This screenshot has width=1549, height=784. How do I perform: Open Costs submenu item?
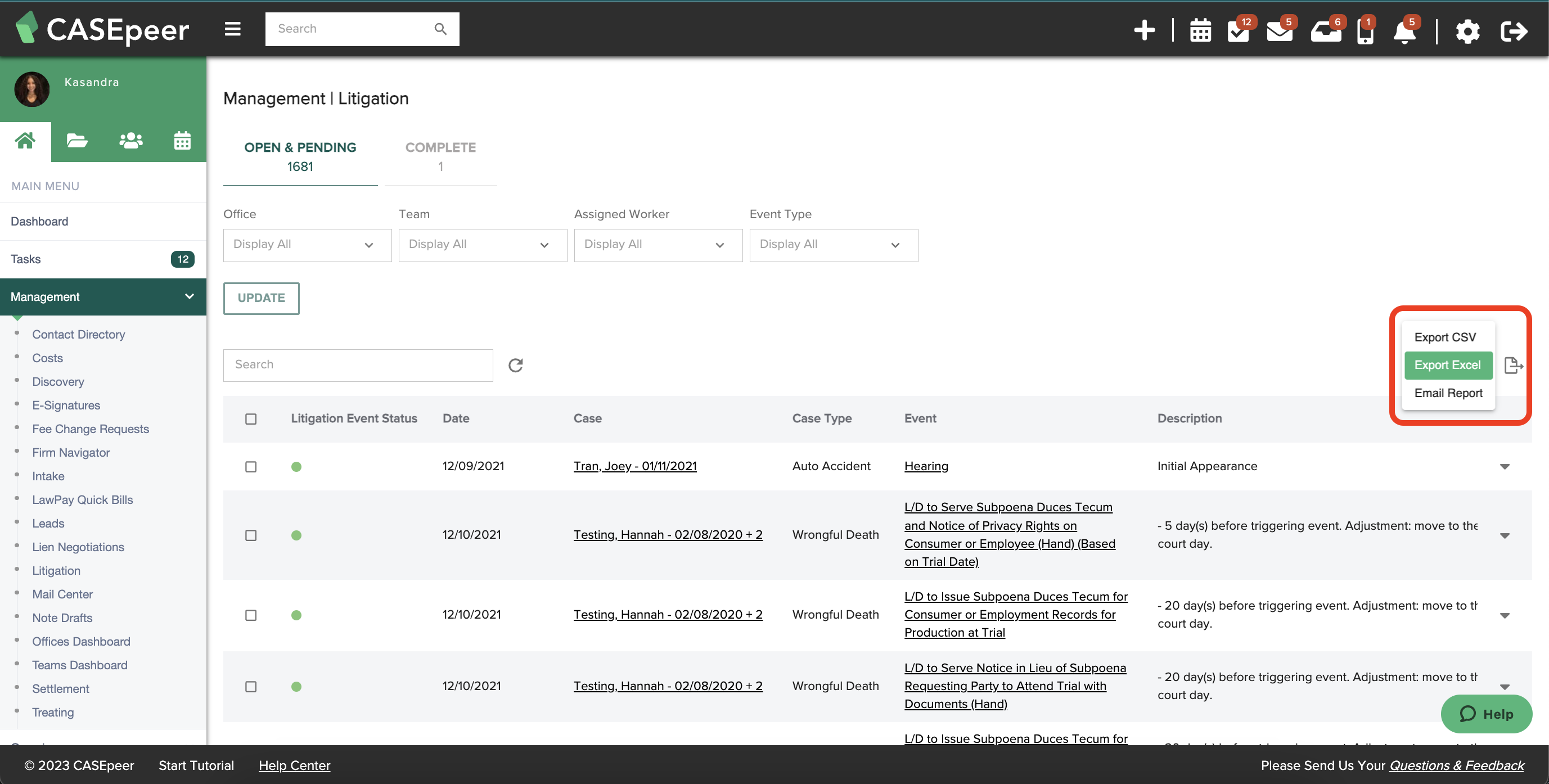coord(47,358)
